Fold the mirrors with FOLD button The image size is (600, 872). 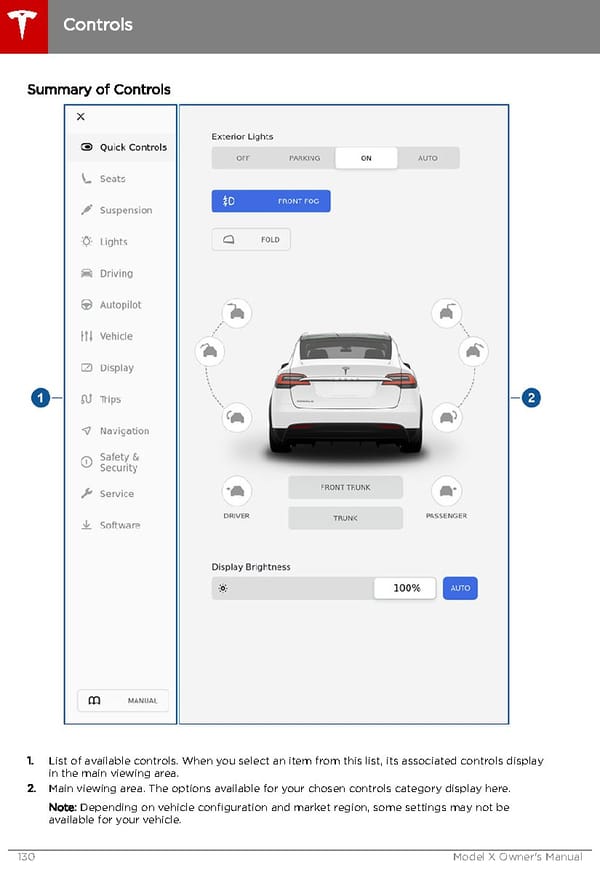pyautogui.click(x=251, y=240)
